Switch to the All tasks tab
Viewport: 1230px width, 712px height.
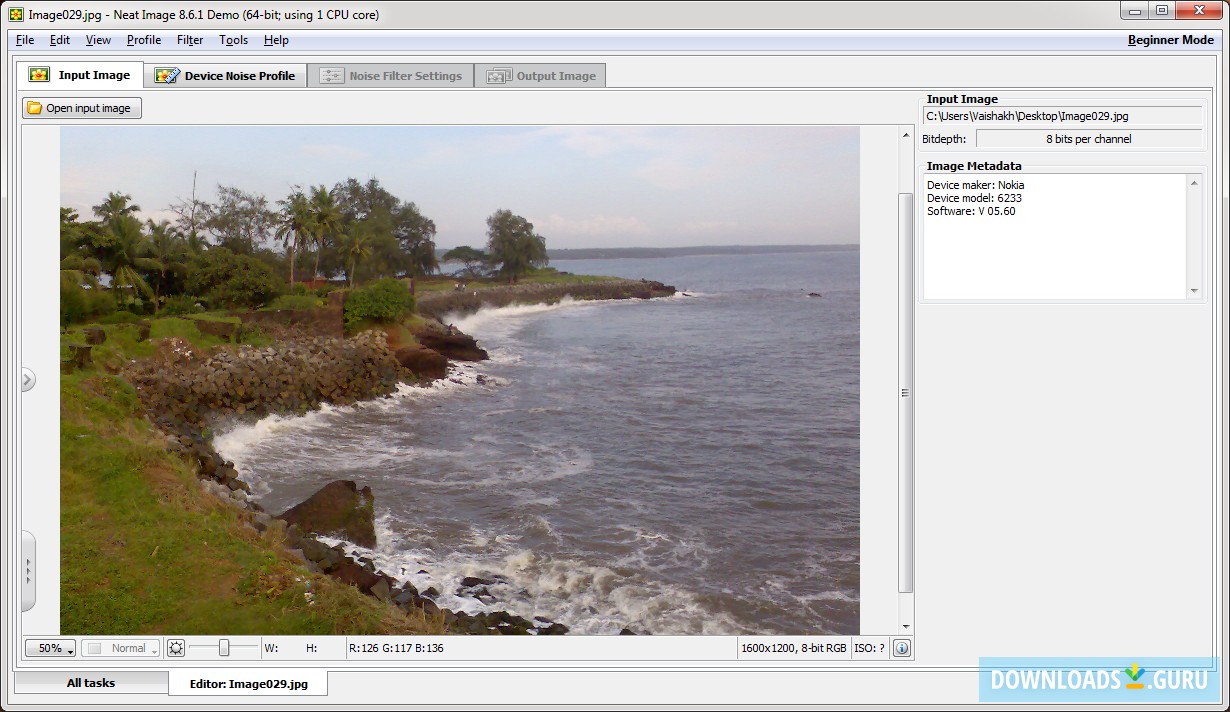tap(91, 683)
